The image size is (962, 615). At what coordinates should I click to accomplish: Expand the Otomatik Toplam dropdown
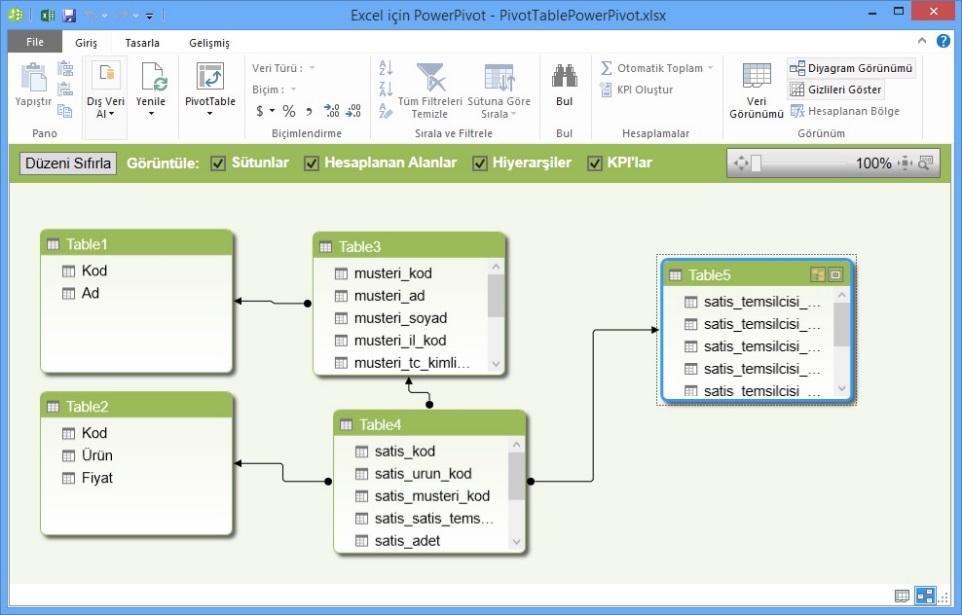point(710,68)
